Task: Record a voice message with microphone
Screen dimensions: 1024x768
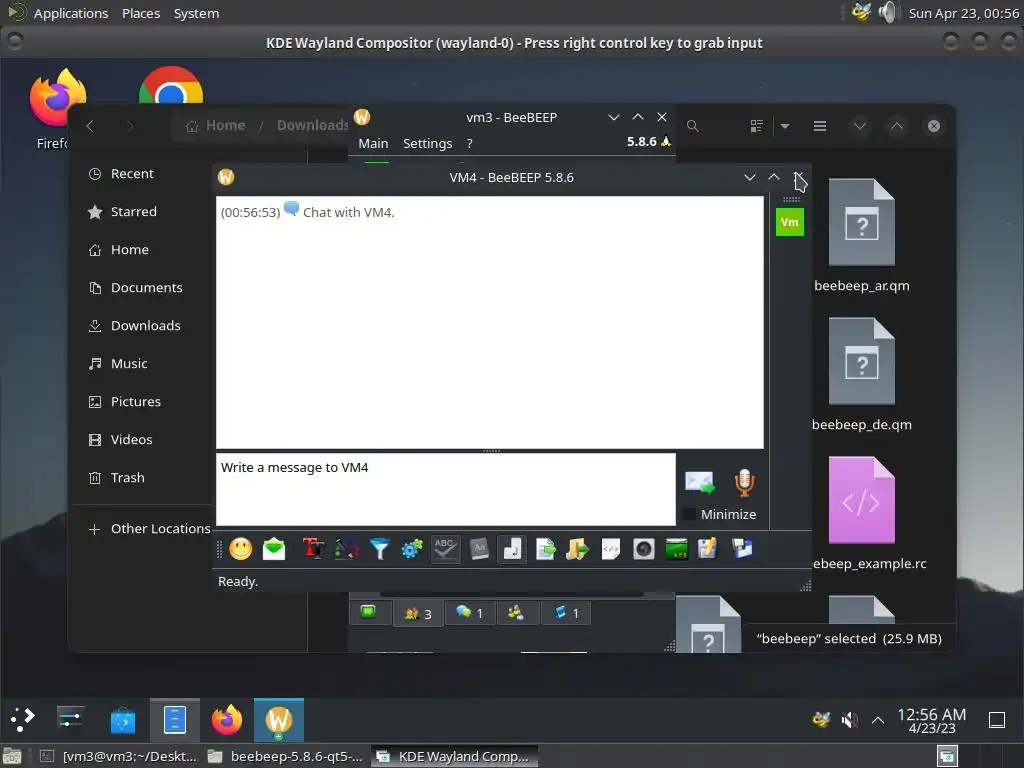Action: point(744,483)
